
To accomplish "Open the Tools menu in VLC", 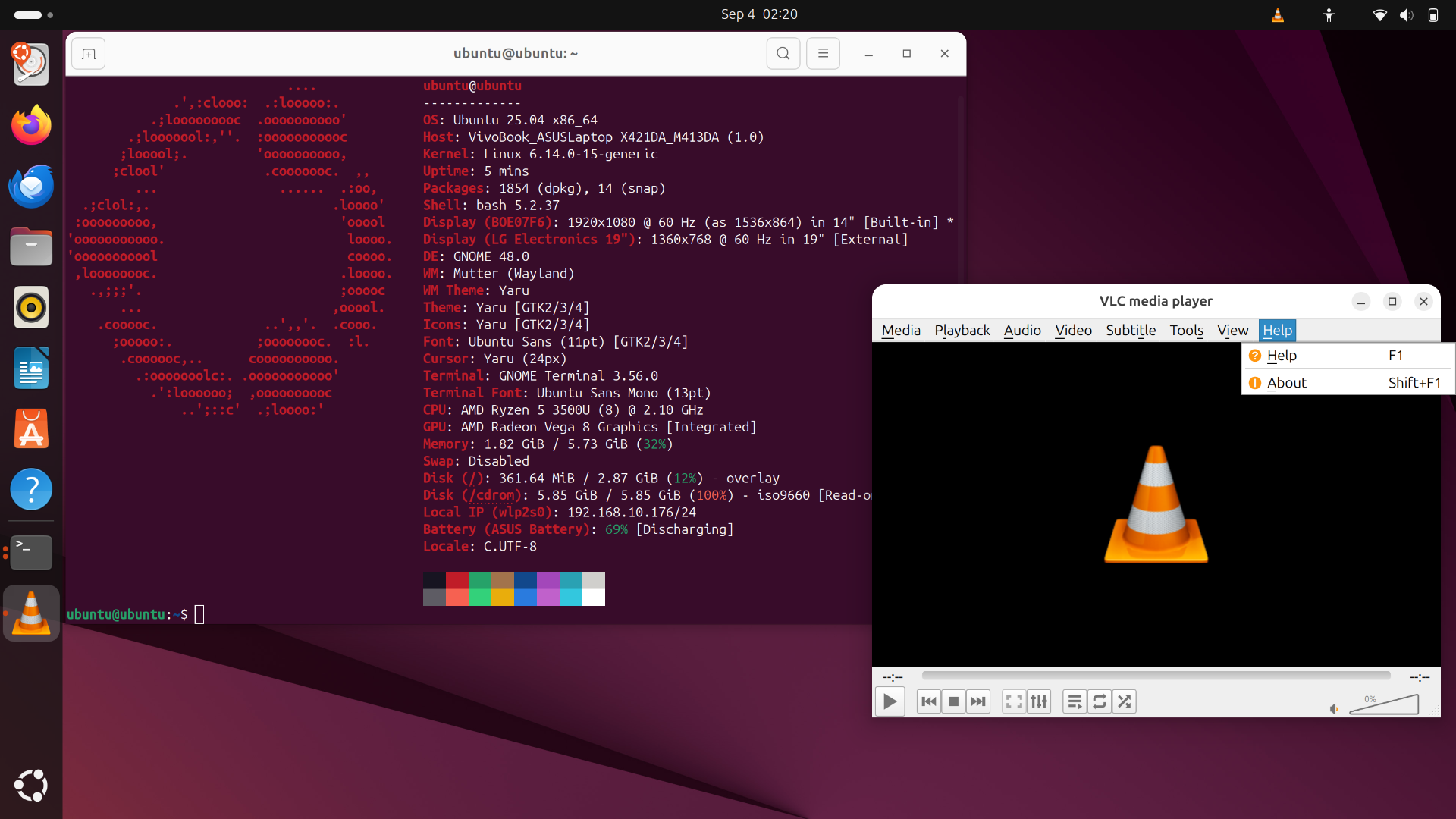I will 1186,330.
